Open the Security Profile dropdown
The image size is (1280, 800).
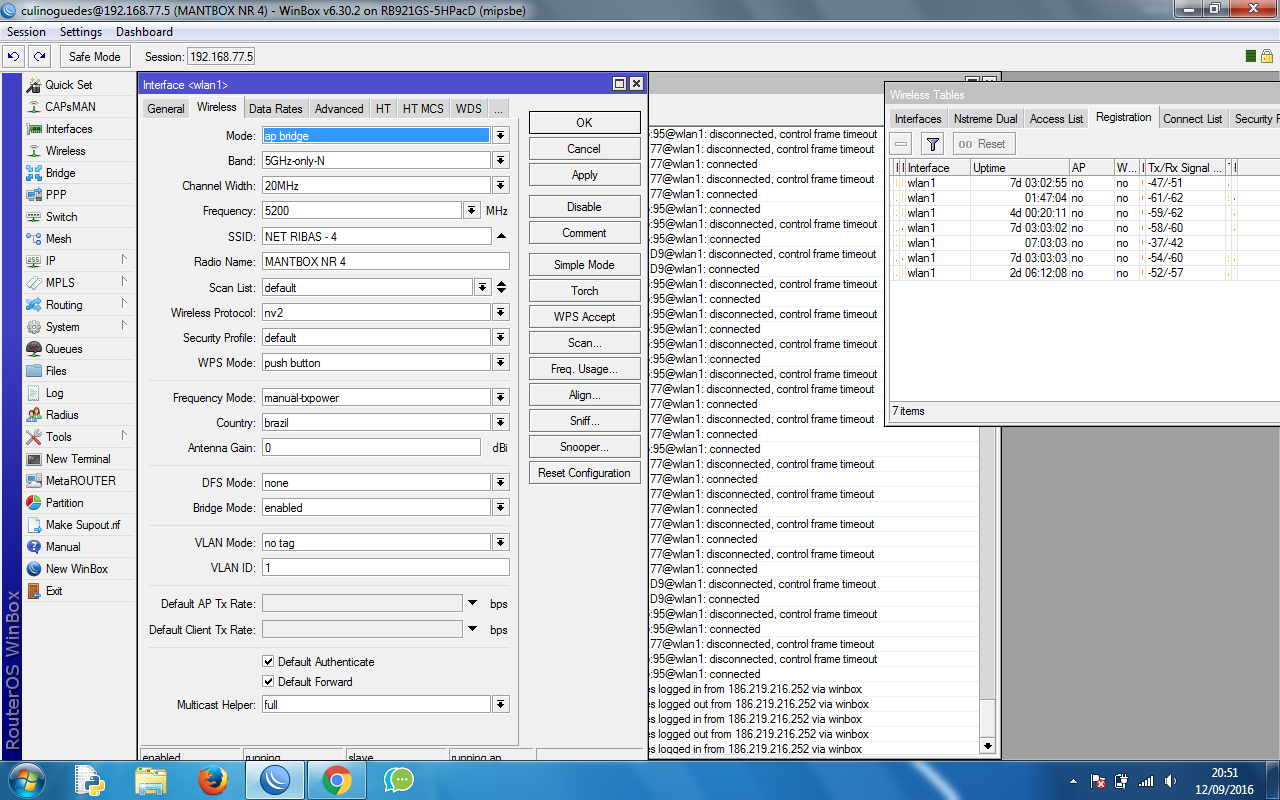(501, 337)
